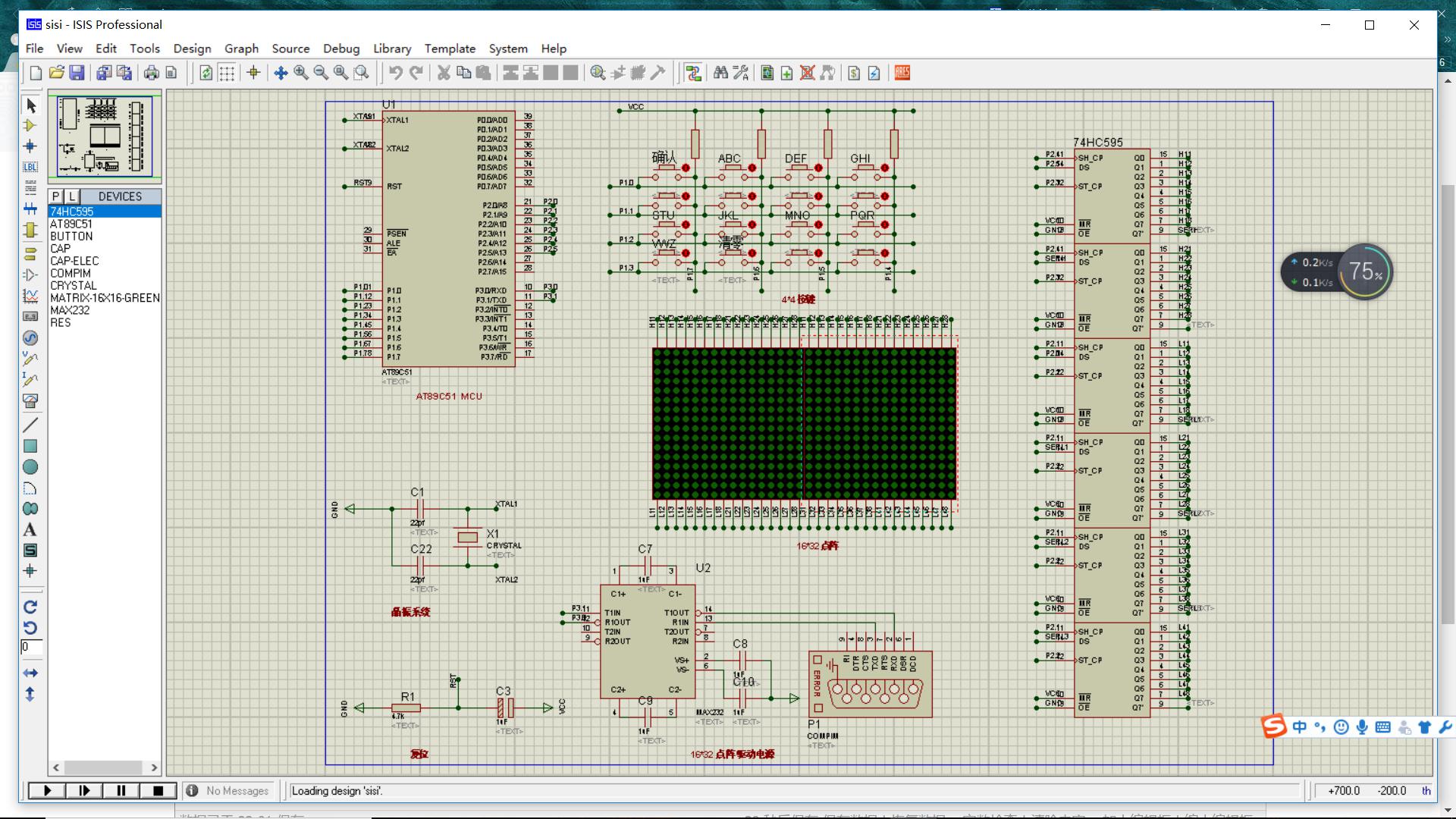
Task: Select the Component Mode tool
Action: pos(30,125)
